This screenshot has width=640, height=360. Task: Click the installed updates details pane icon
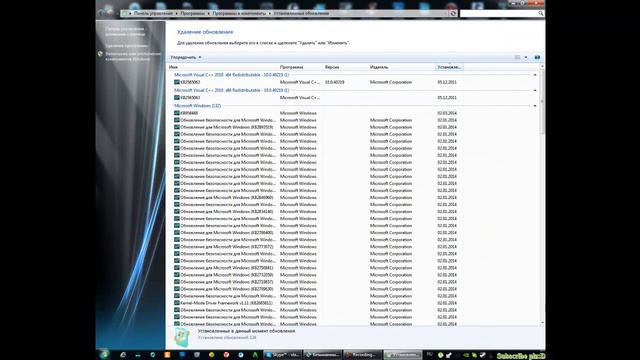point(182,337)
